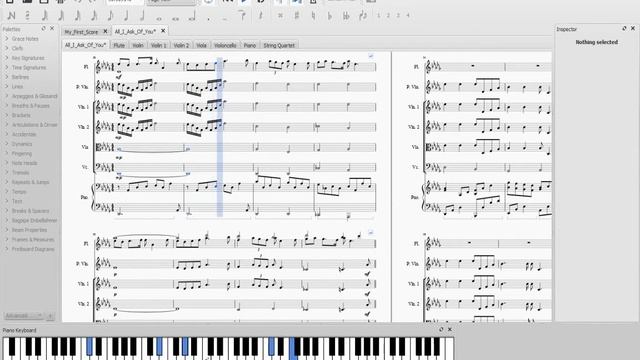This screenshot has width=640, height=360.
Task: Switch to voice 1
Action: coord(378,16)
